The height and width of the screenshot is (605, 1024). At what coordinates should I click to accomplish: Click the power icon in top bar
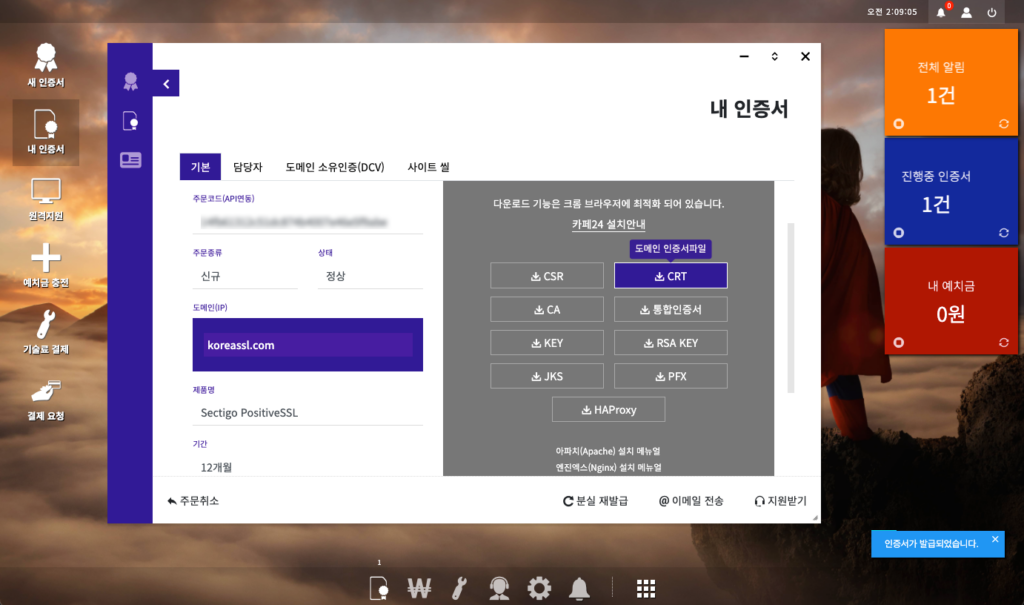pos(992,12)
